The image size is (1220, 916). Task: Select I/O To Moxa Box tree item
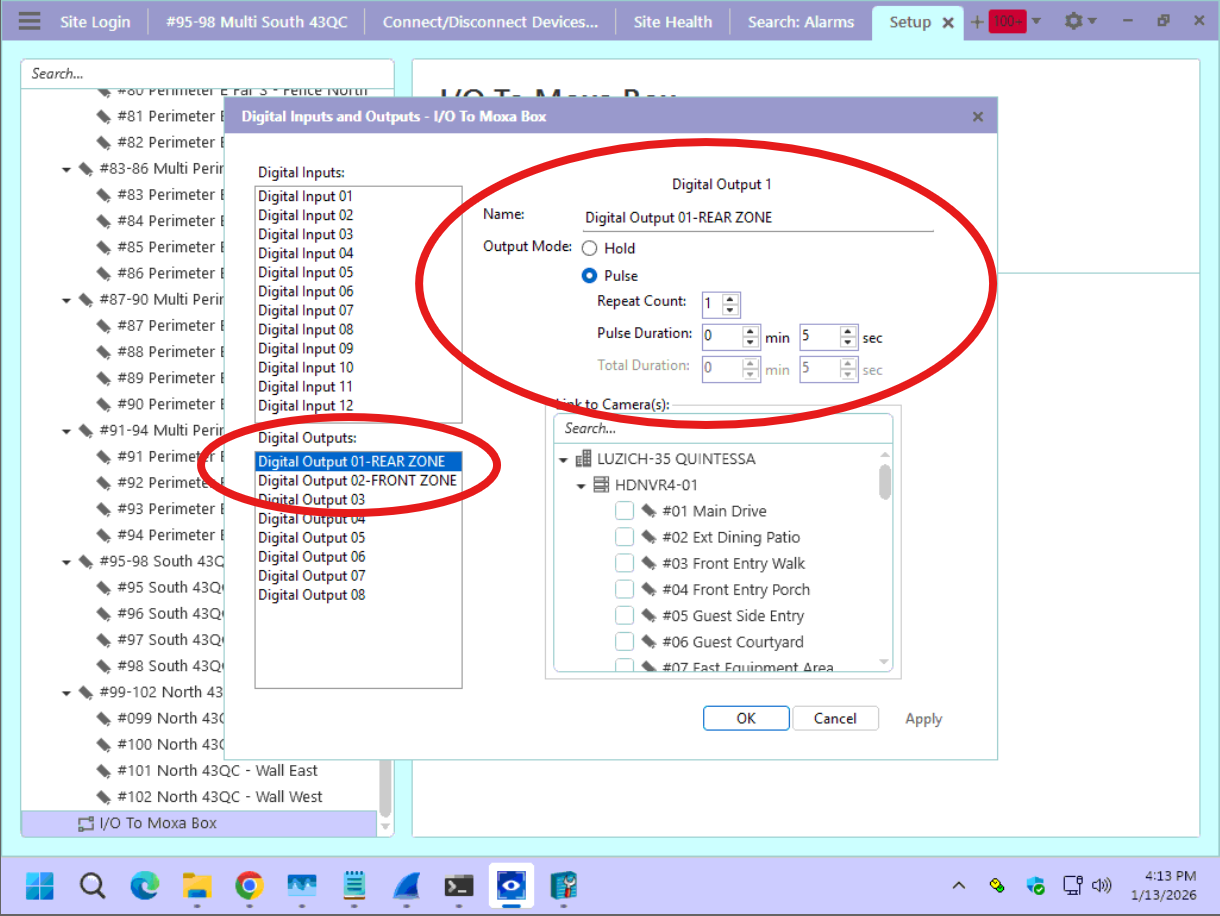(200, 823)
